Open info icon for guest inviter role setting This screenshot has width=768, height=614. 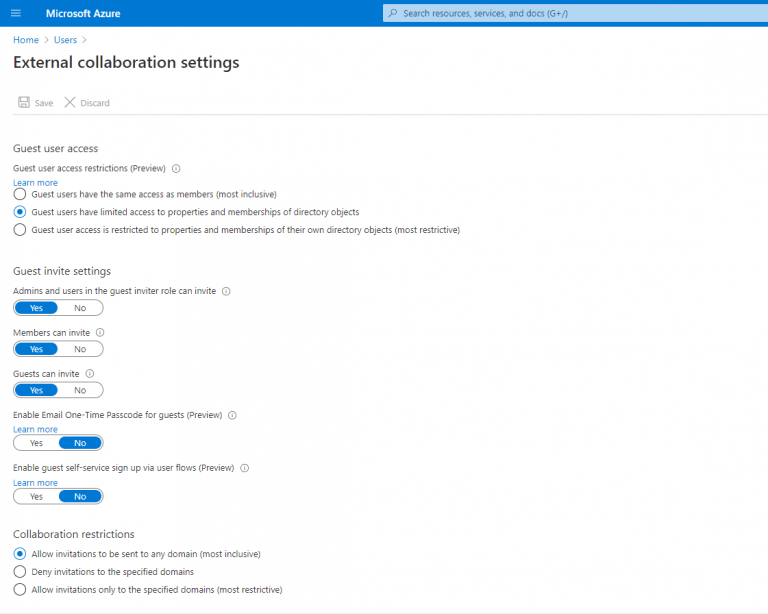(x=226, y=291)
